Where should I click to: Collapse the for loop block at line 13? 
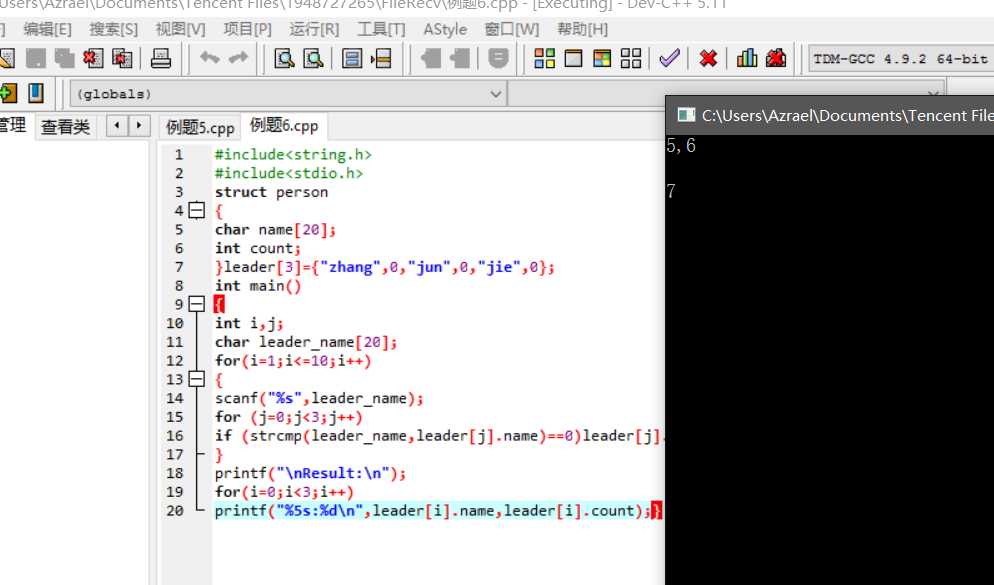click(197, 379)
